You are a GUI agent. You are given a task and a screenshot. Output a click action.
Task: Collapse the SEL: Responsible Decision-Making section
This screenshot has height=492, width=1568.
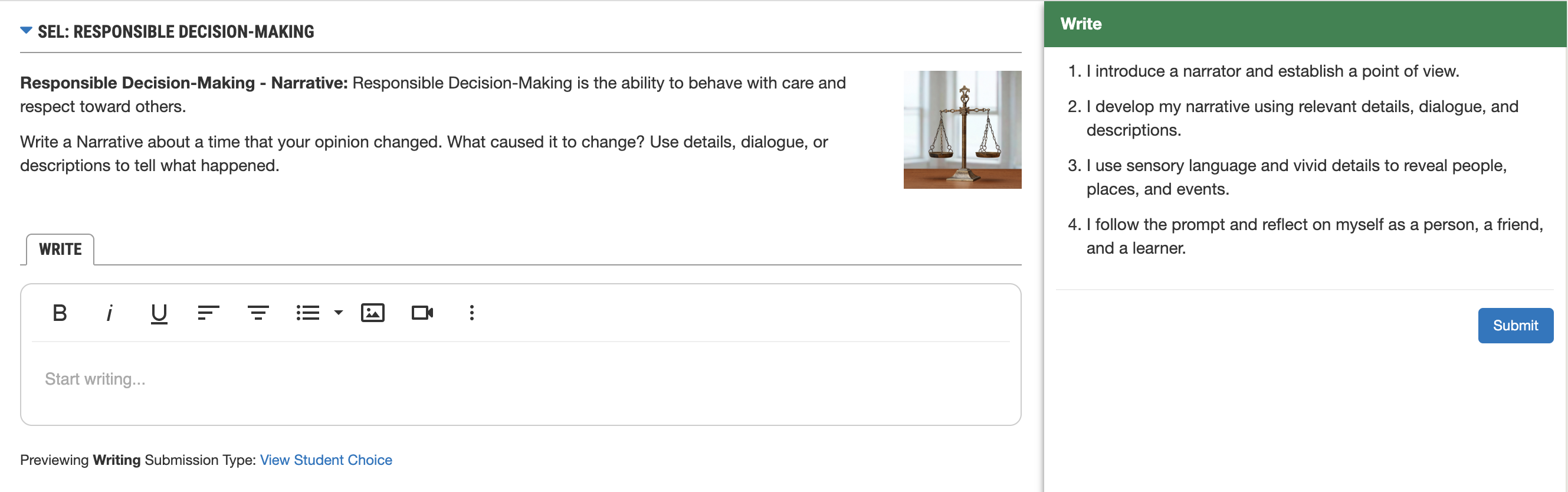(x=26, y=30)
